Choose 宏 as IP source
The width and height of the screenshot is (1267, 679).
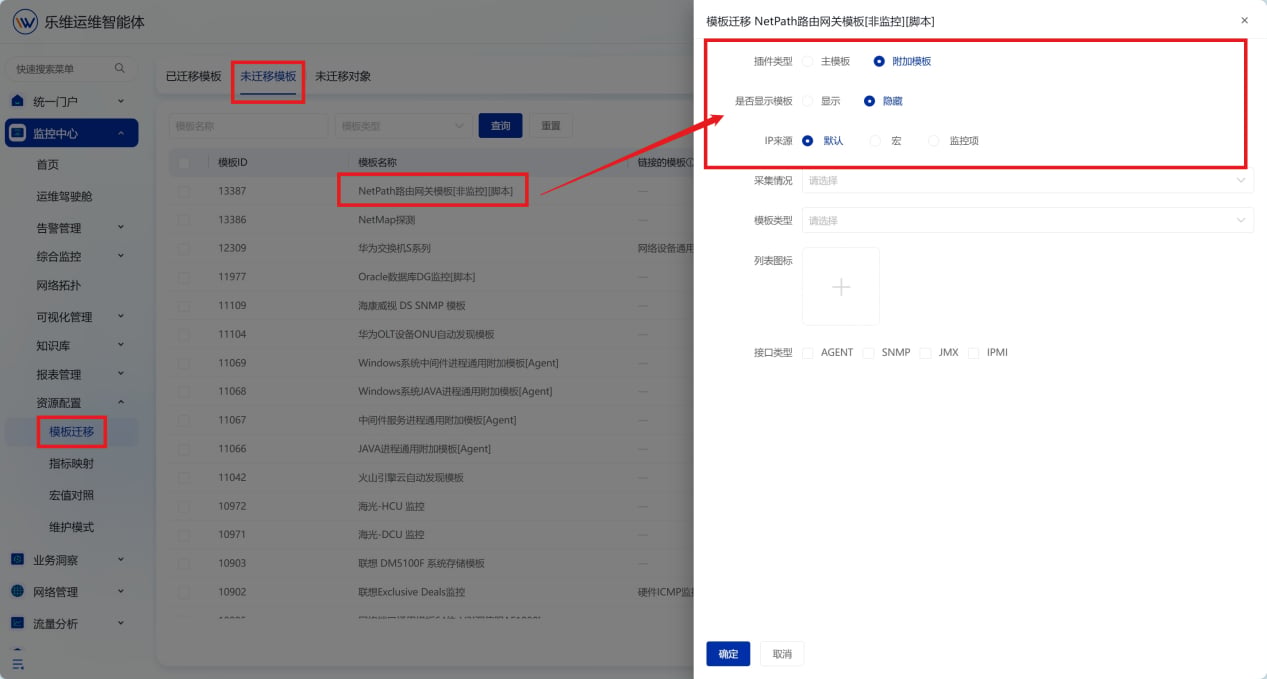click(x=875, y=141)
